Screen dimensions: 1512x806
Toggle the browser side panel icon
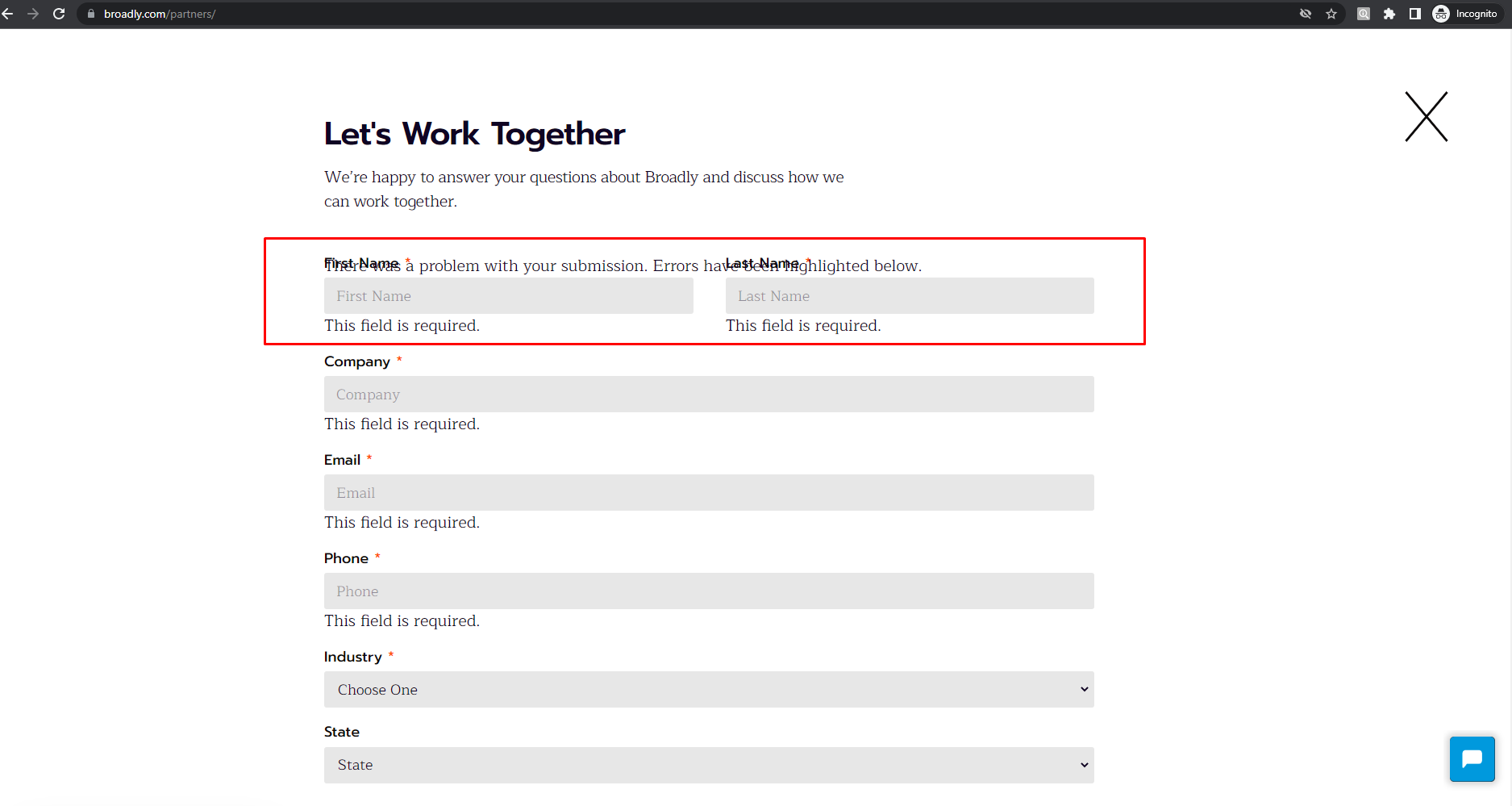coord(1415,14)
